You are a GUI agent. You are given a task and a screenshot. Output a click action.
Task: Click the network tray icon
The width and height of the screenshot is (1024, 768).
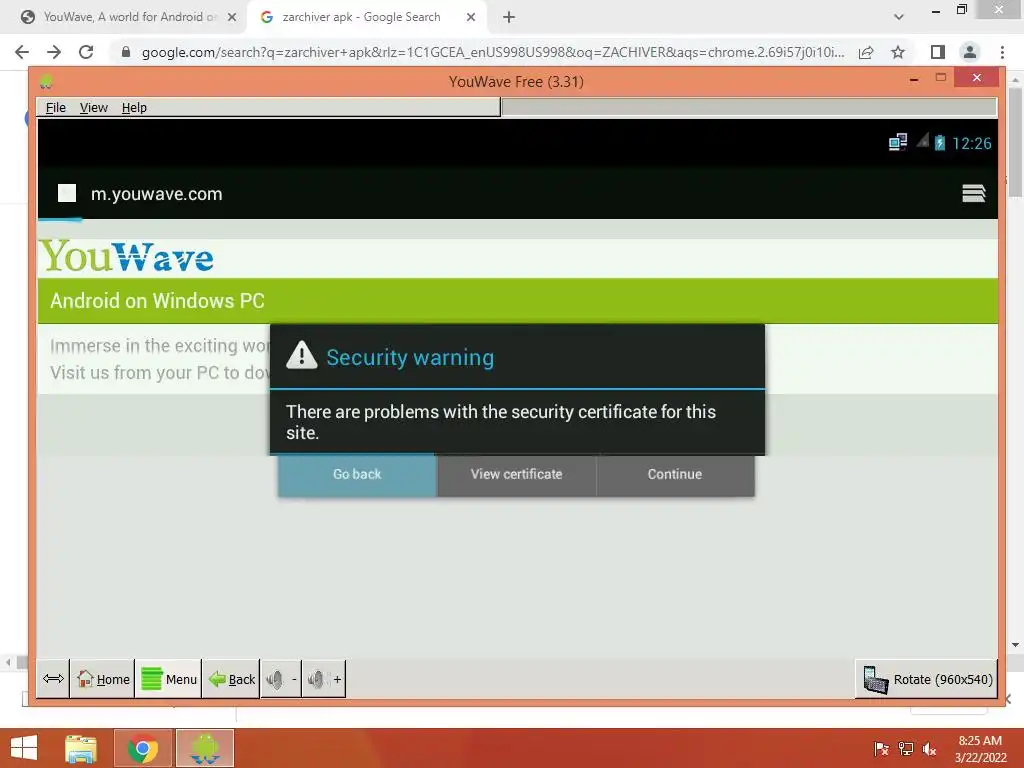pyautogui.click(x=905, y=749)
